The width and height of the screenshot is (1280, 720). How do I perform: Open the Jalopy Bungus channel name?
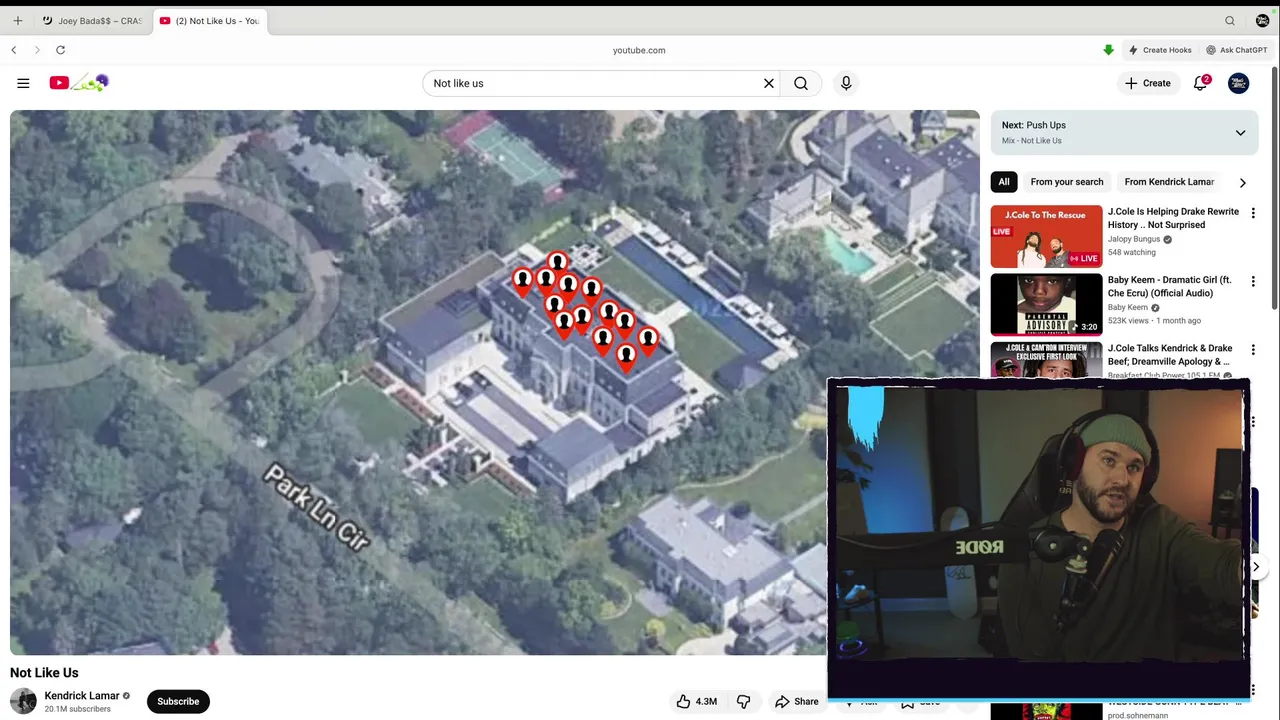click(x=1134, y=239)
